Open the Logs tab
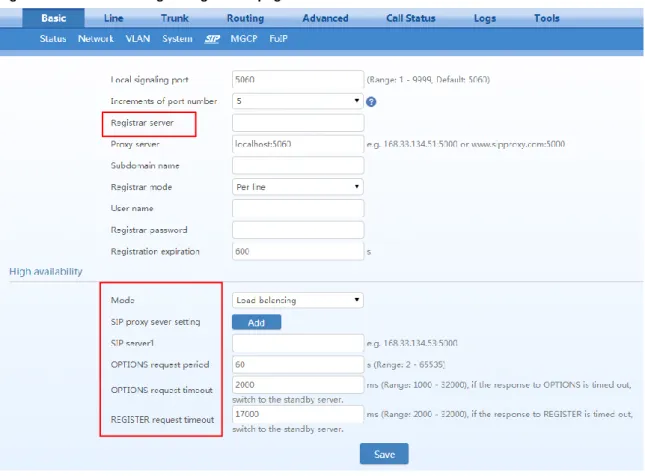 485,18
